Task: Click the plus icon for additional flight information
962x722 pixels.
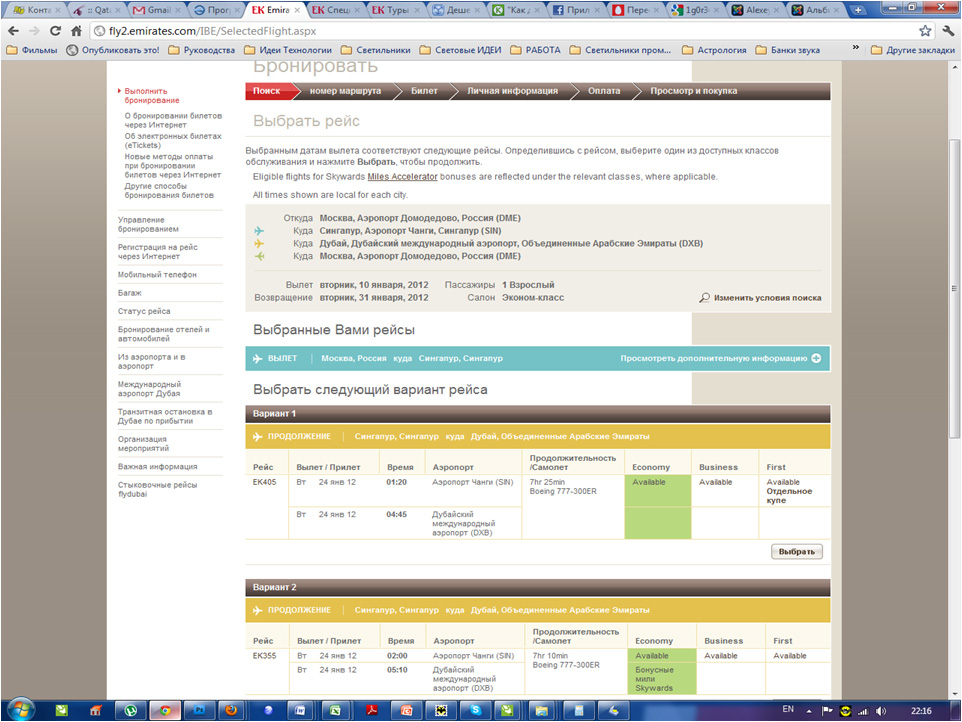Action: (816, 358)
